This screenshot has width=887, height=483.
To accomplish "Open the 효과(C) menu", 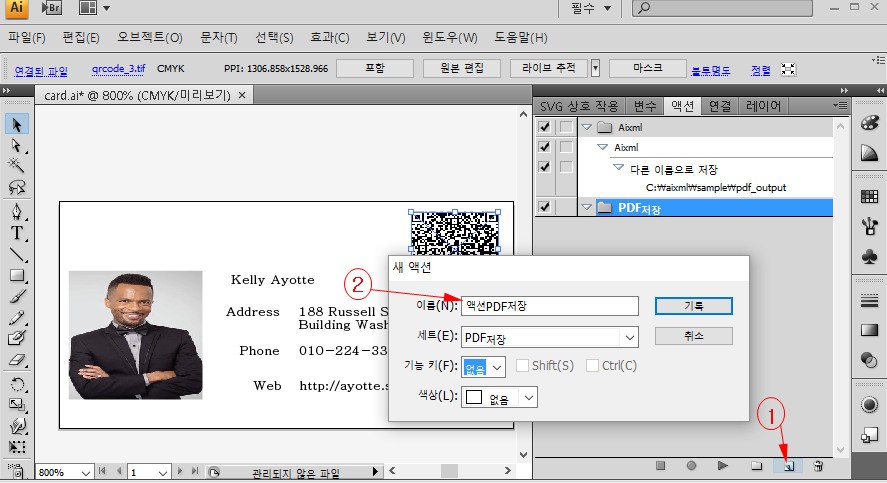I will click(329, 38).
